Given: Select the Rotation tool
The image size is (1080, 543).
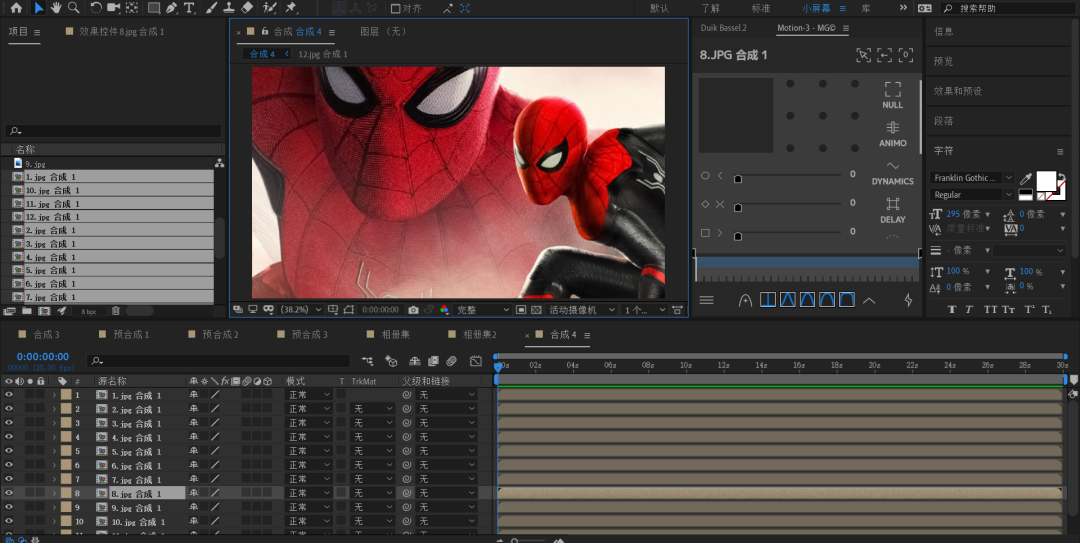Looking at the screenshot, I should point(96,8).
